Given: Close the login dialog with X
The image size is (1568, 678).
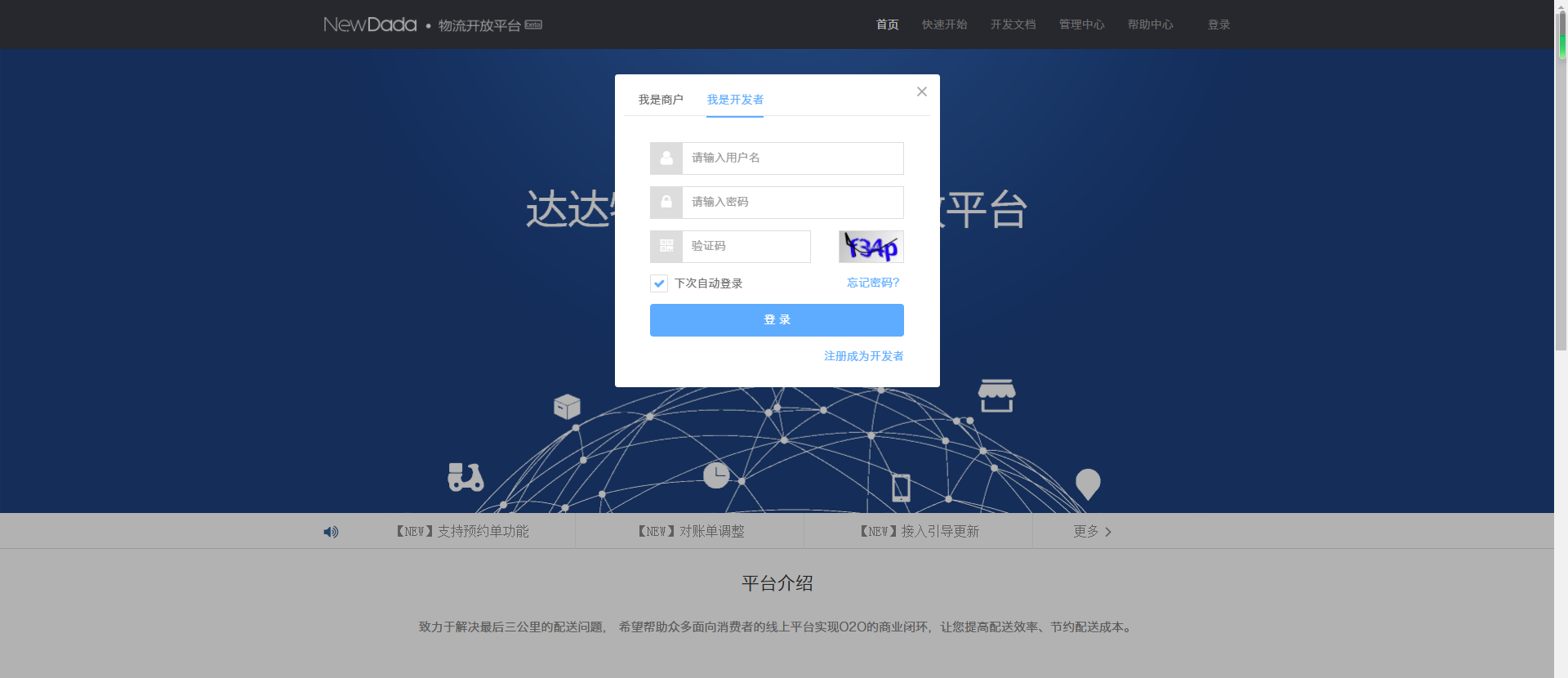Looking at the screenshot, I should (922, 91).
